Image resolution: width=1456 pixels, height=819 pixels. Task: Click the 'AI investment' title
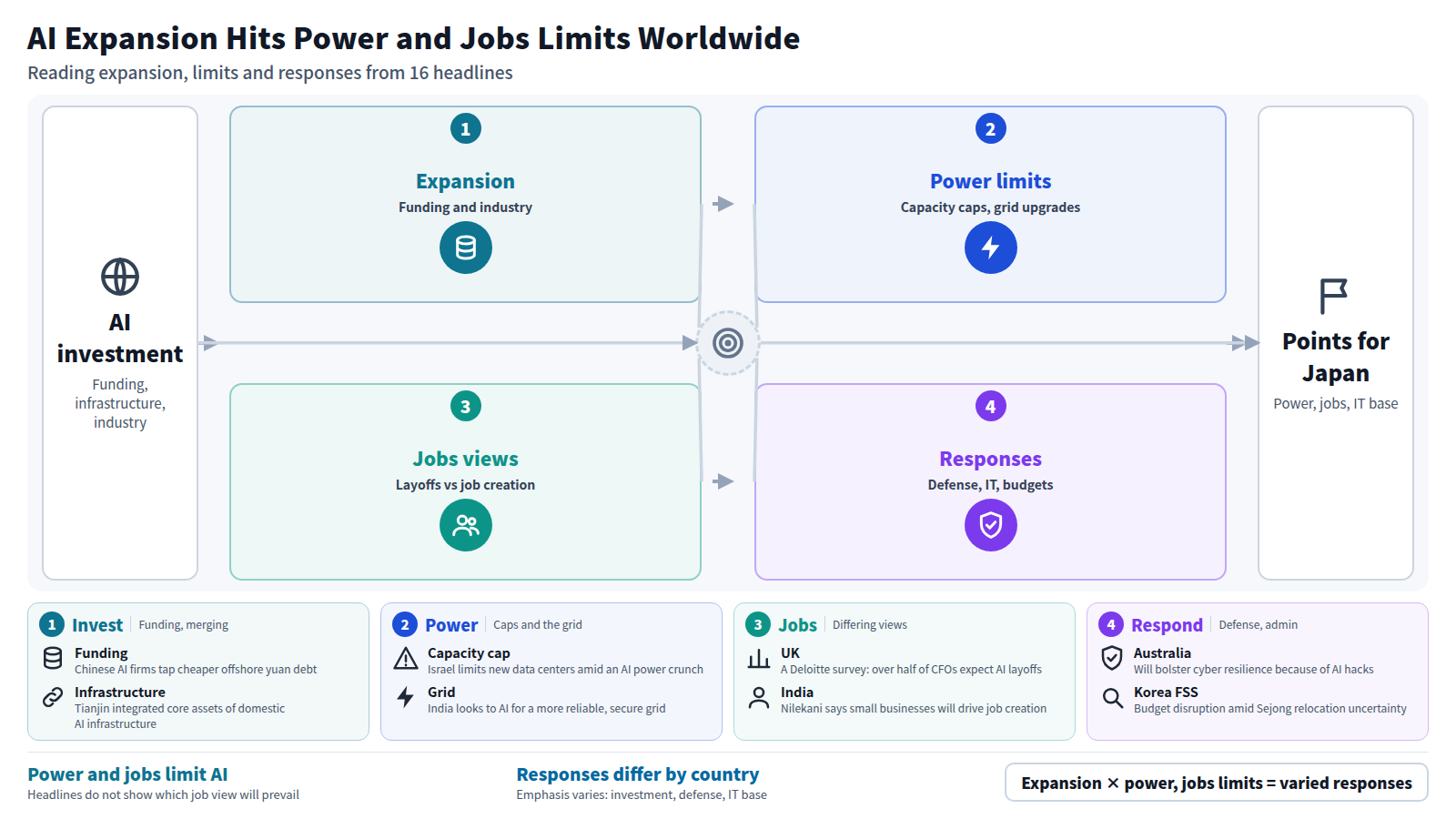pos(120,338)
